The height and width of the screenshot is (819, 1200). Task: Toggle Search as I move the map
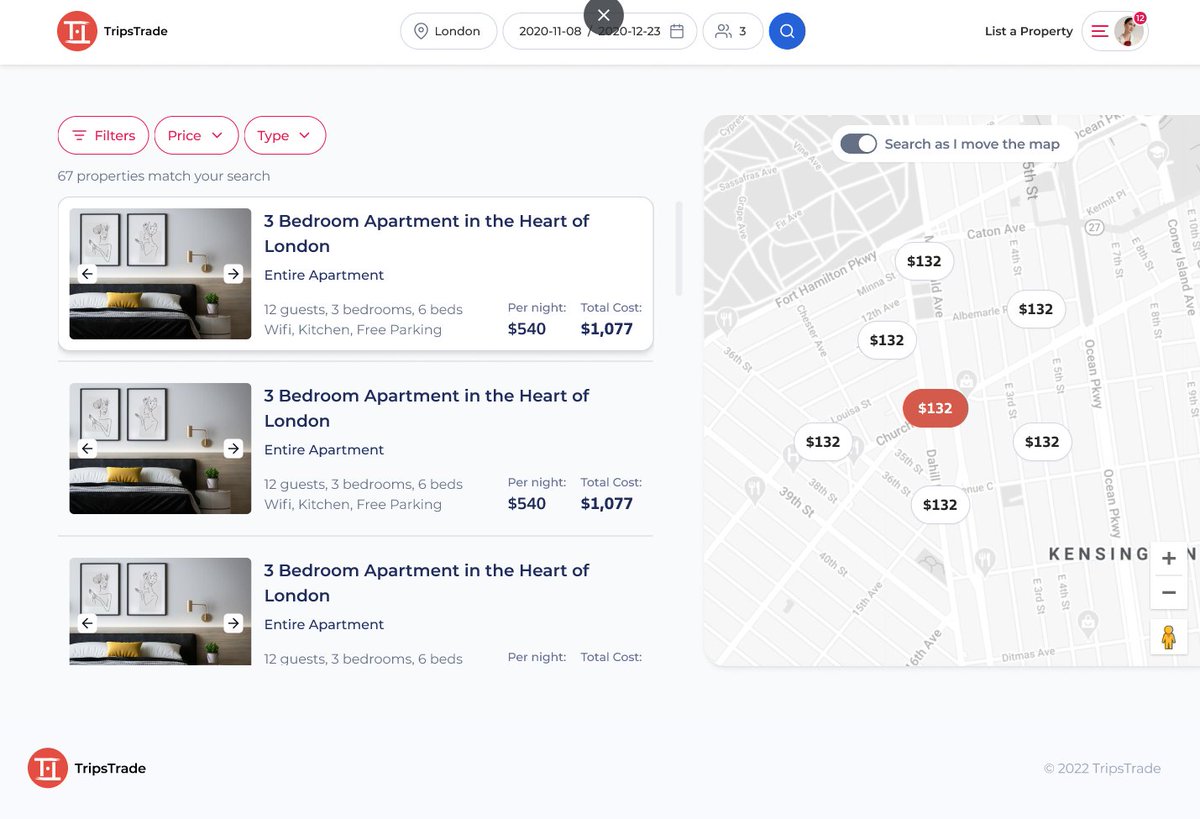point(858,144)
